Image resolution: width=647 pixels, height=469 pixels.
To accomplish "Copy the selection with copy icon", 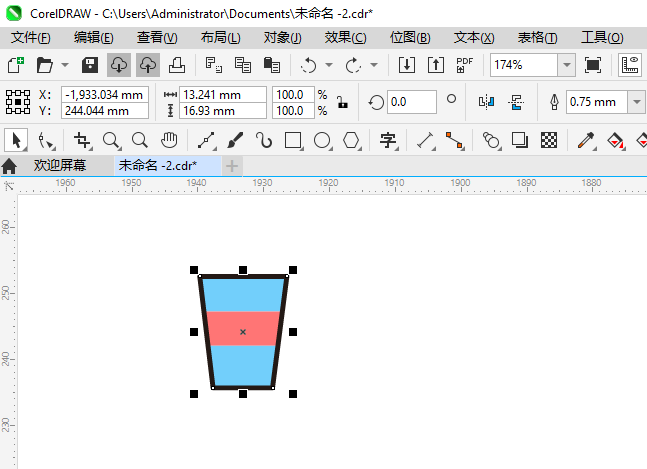I will pos(243,65).
